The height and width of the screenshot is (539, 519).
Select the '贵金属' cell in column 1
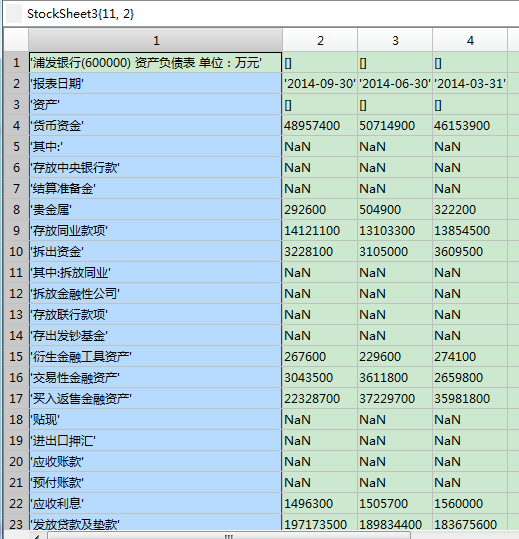click(x=155, y=209)
